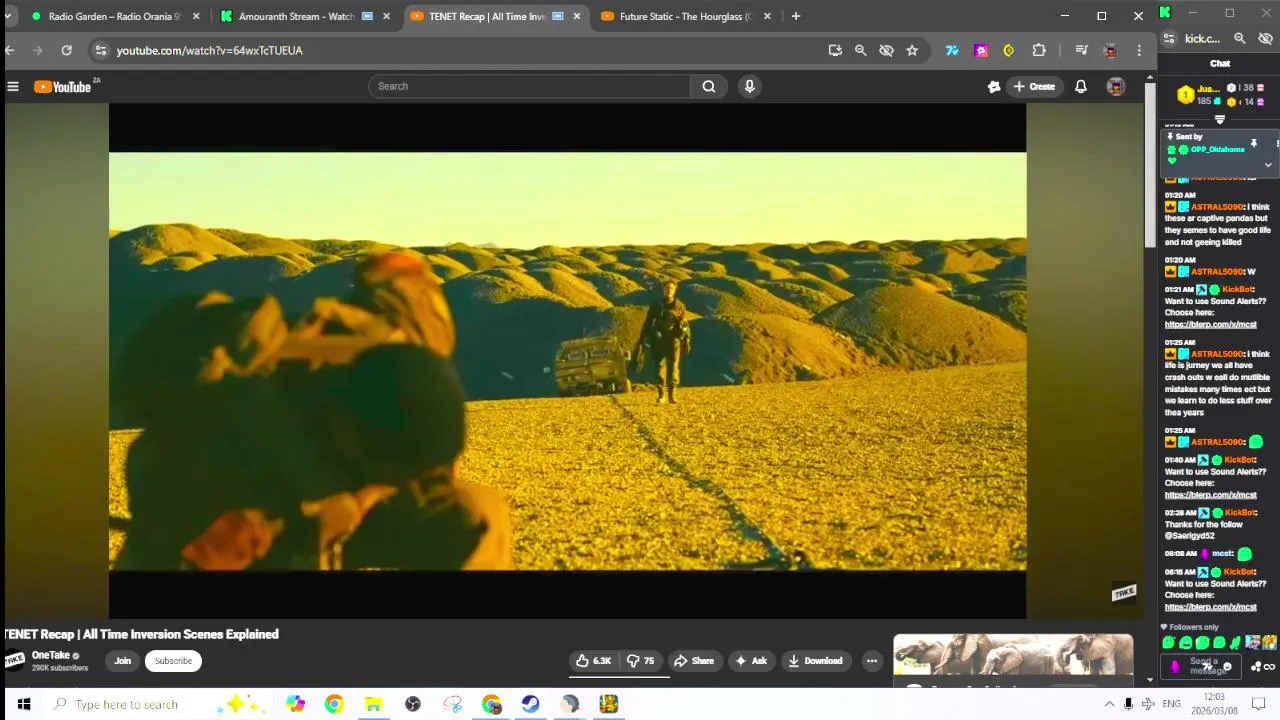Open the YouTube guide hamburger menu
Screen dimensions: 1280x720
point(13,87)
